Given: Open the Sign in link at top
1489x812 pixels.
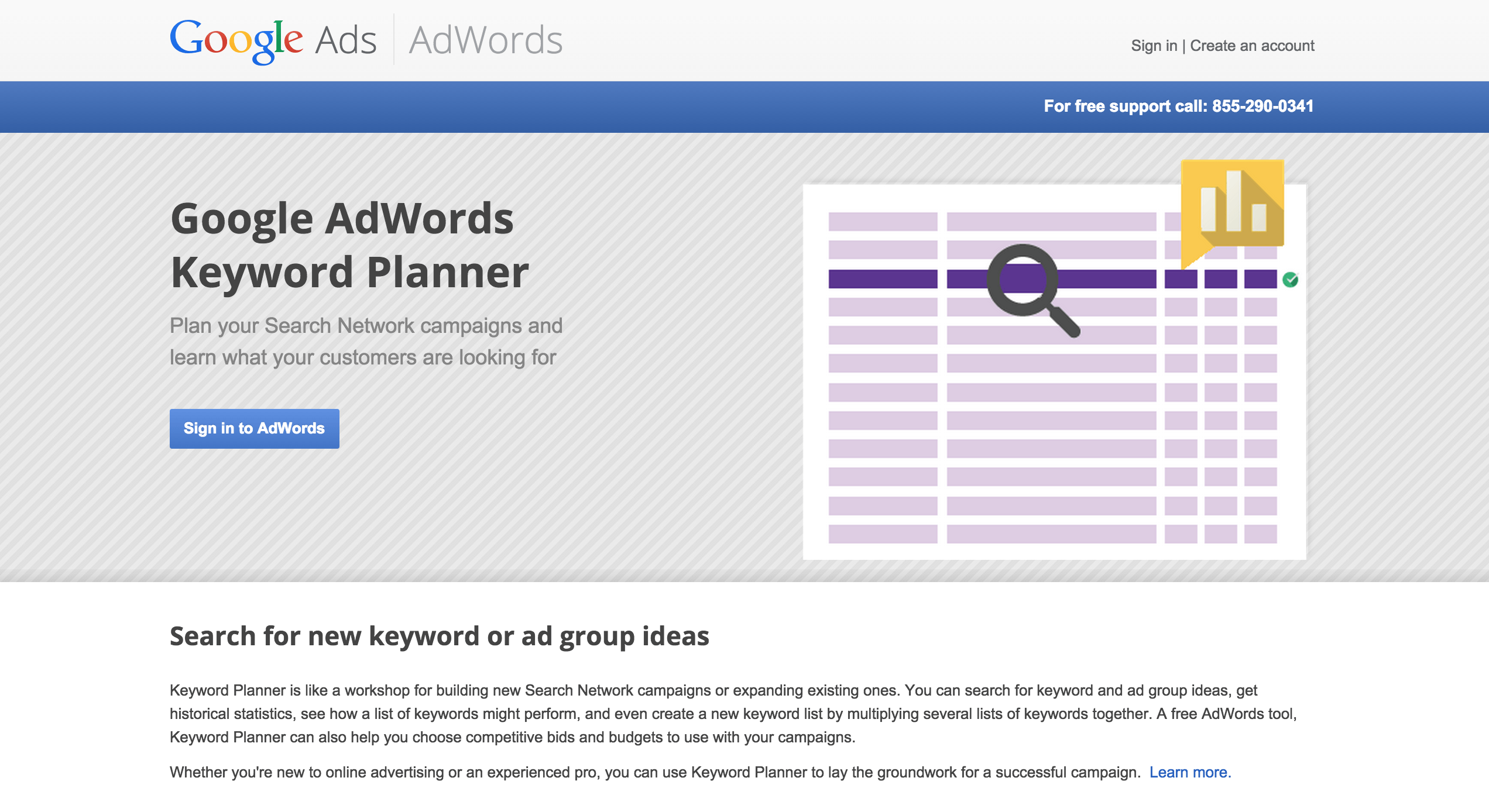Looking at the screenshot, I should coord(1154,46).
